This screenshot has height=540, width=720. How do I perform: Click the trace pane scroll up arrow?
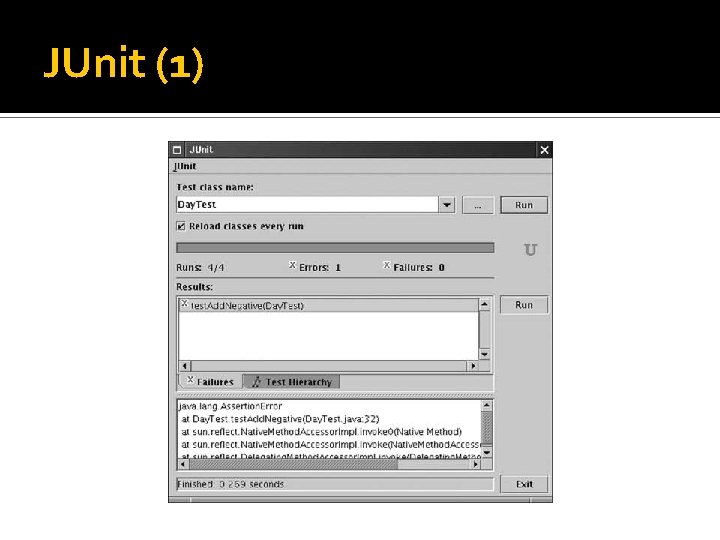coord(487,405)
